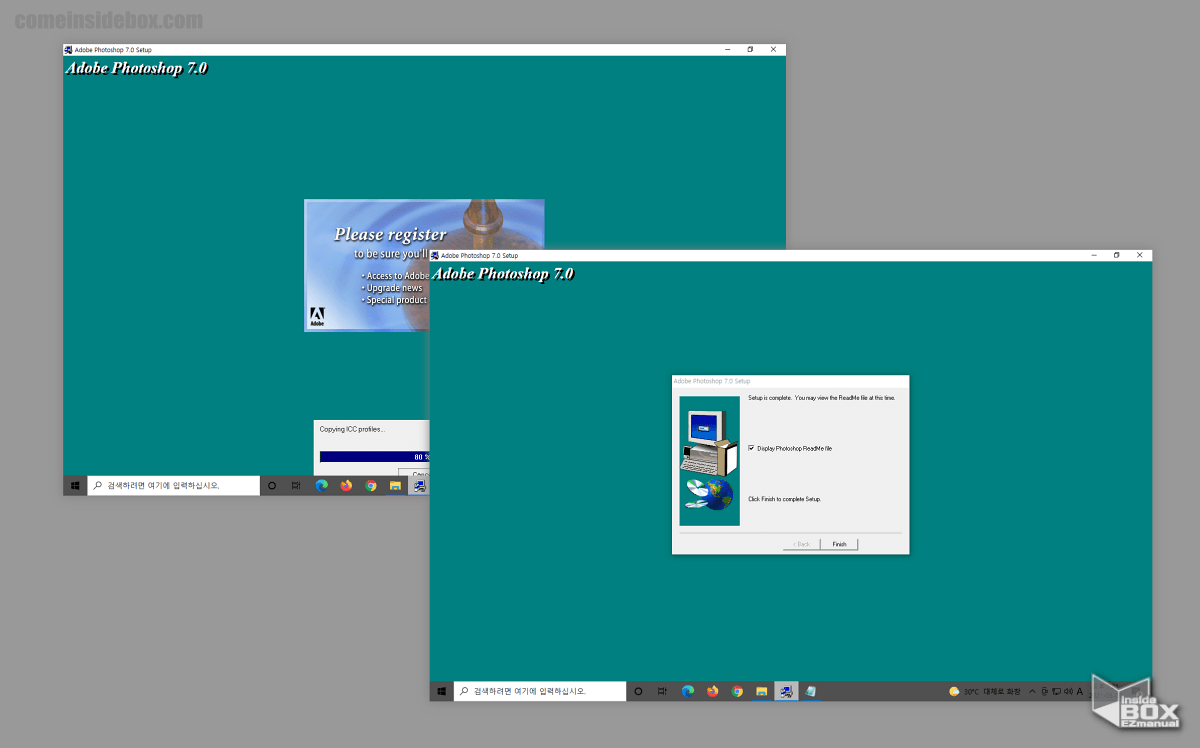Click network icon in system tray
The height and width of the screenshot is (748, 1200).
click(x=1056, y=691)
